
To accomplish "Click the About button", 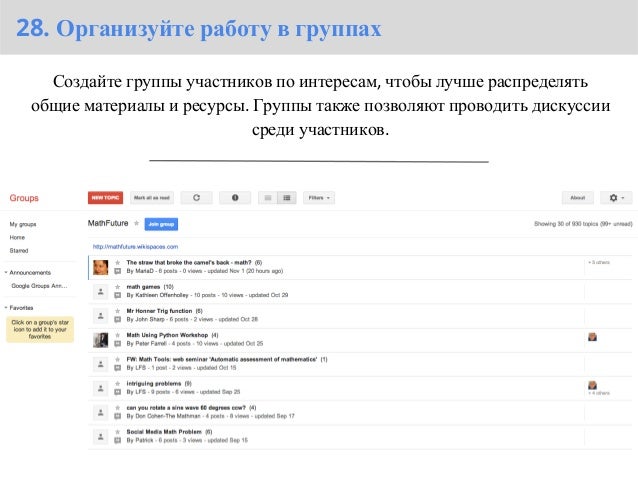I will [578, 198].
